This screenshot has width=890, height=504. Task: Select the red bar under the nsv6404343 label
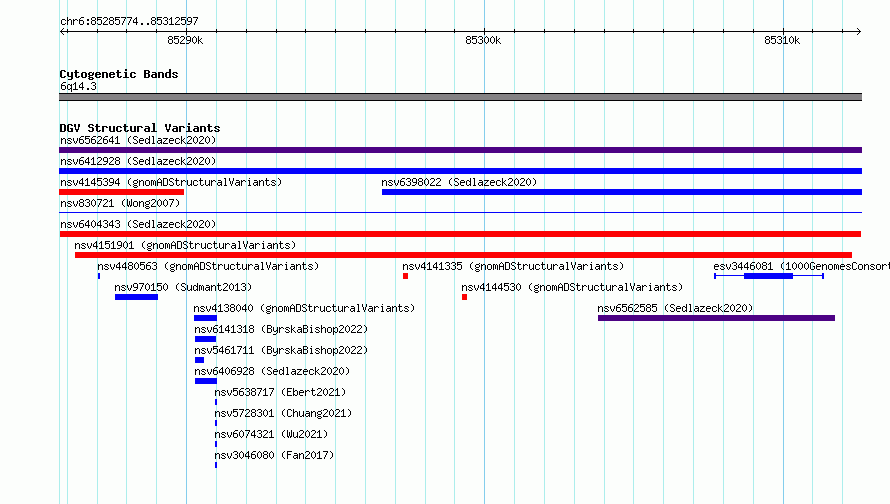[460, 234]
